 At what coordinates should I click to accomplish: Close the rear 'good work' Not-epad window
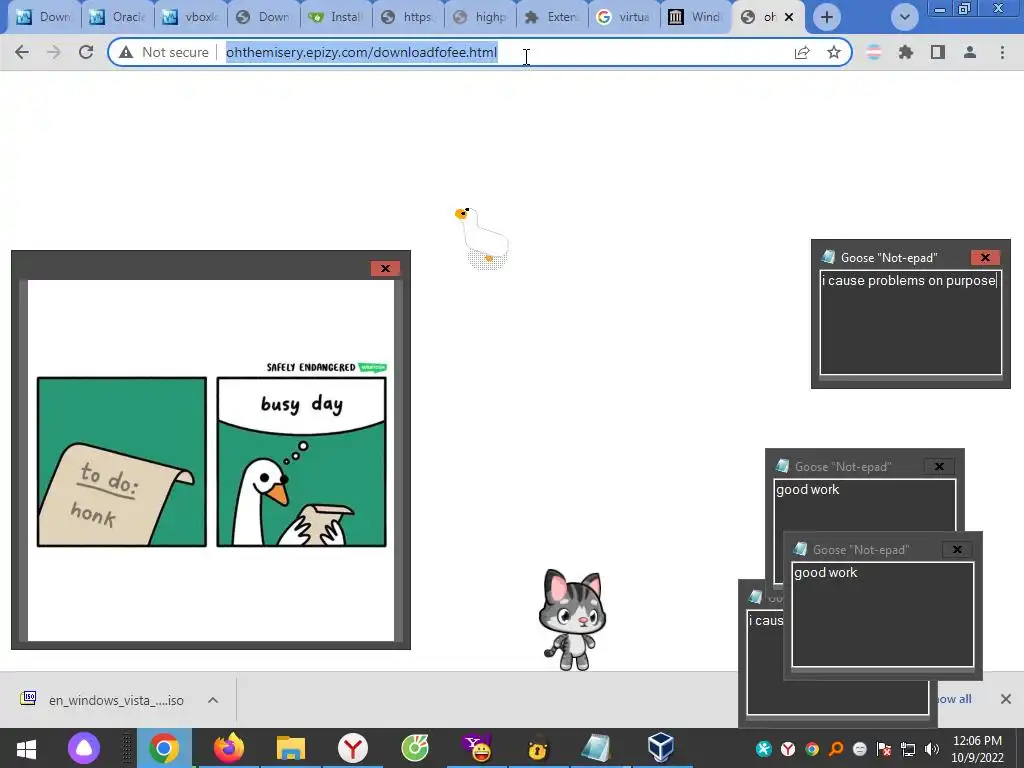point(939,466)
